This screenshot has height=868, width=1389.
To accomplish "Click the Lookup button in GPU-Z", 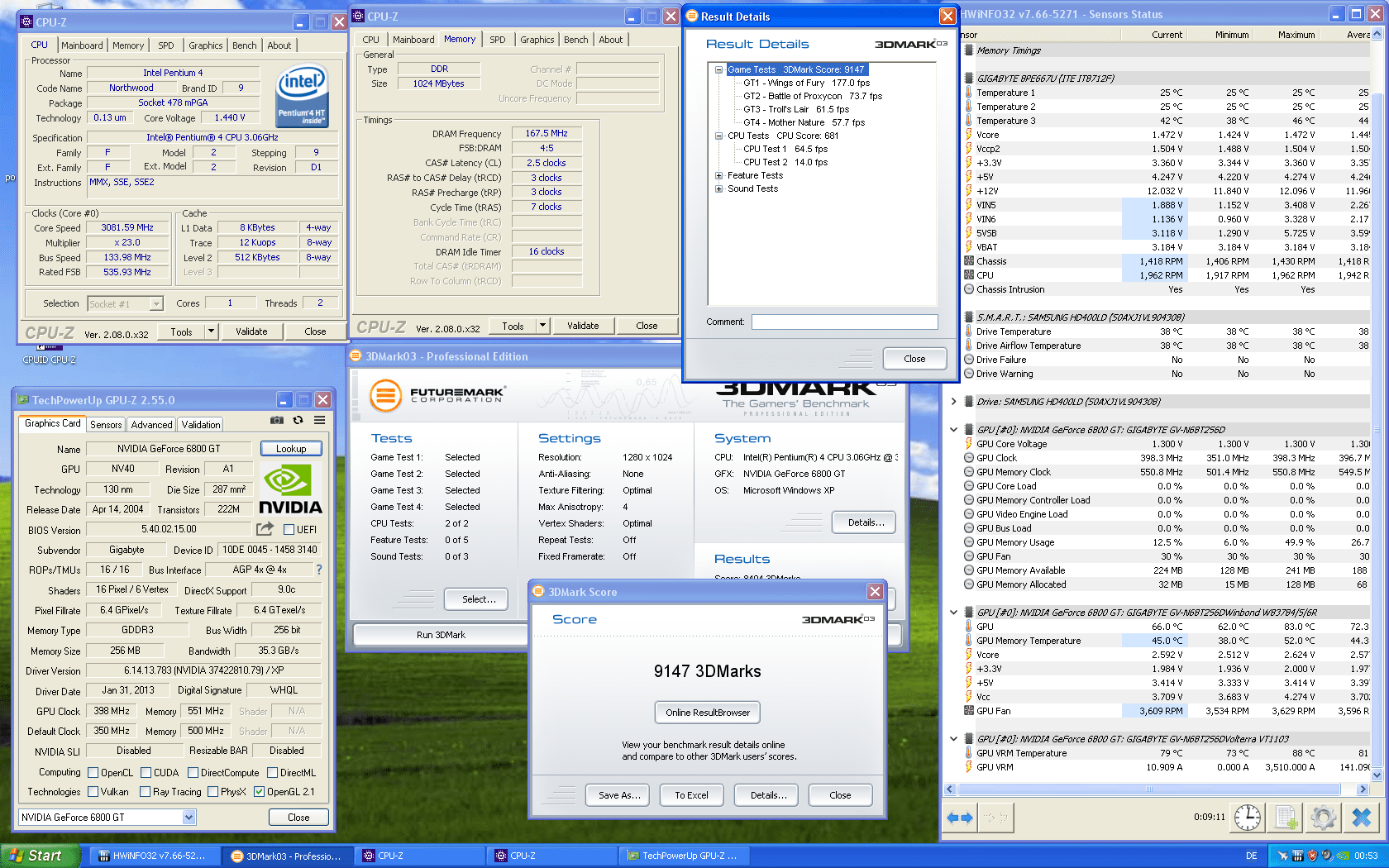I will click(x=291, y=449).
